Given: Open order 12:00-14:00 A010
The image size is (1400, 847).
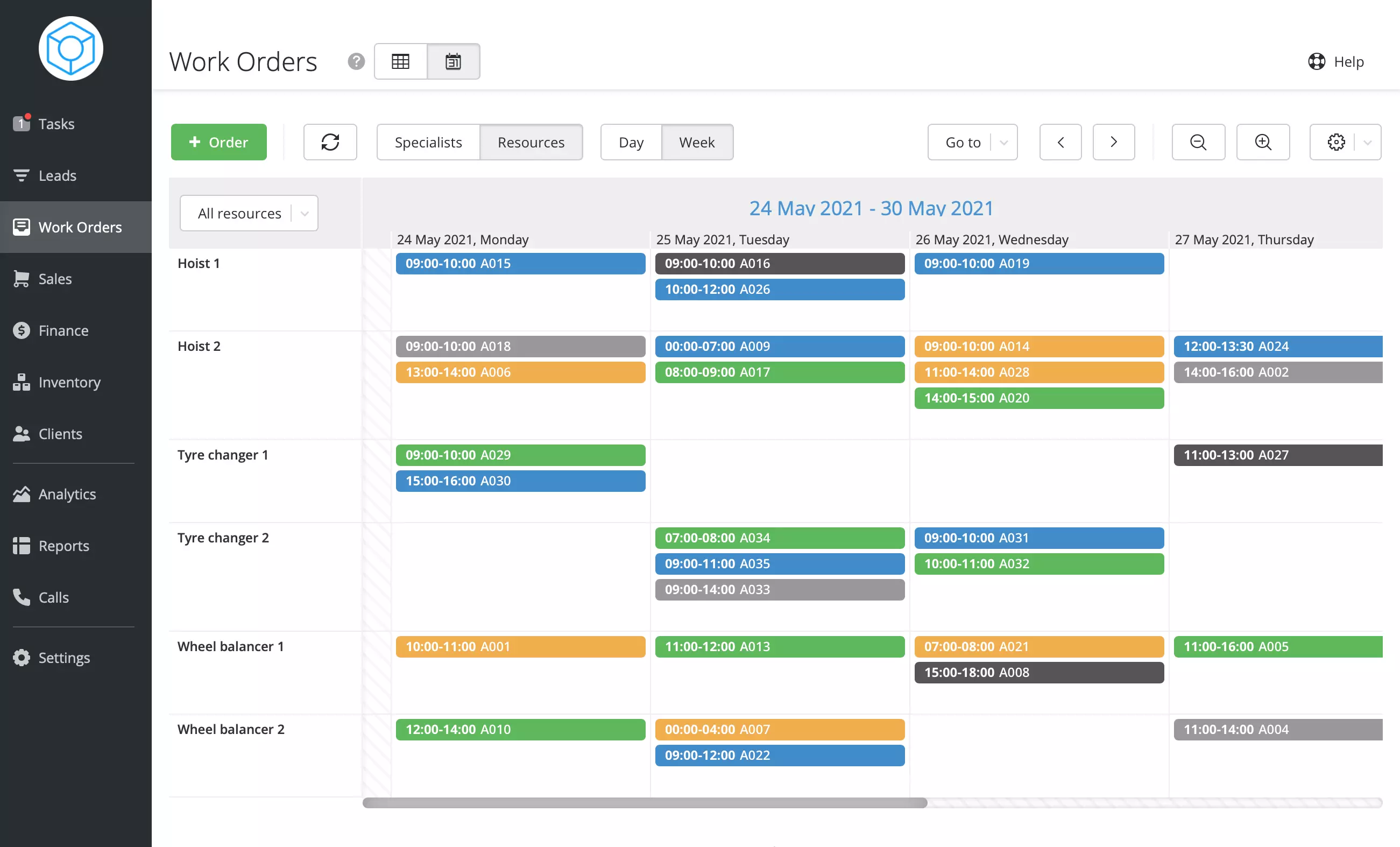Looking at the screenshot, I should (520, 730).
